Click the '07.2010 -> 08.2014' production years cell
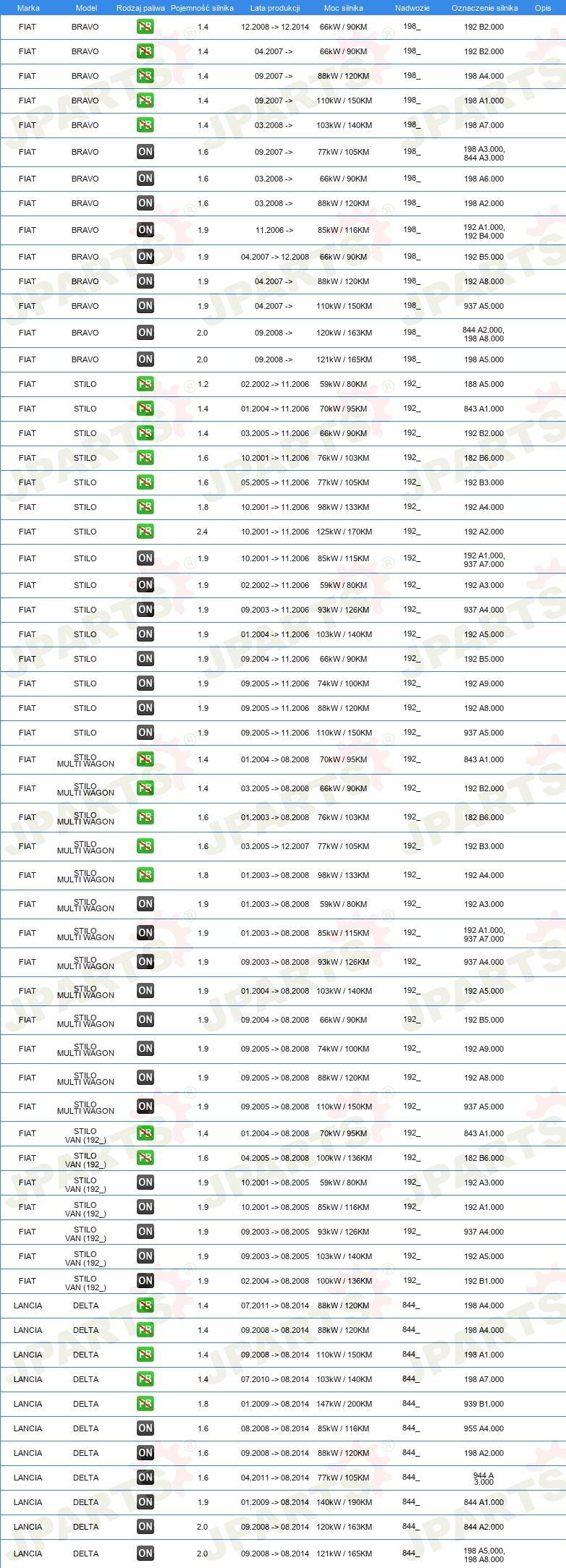Viewport: 566px width, 1568px height. [275, 1379]
